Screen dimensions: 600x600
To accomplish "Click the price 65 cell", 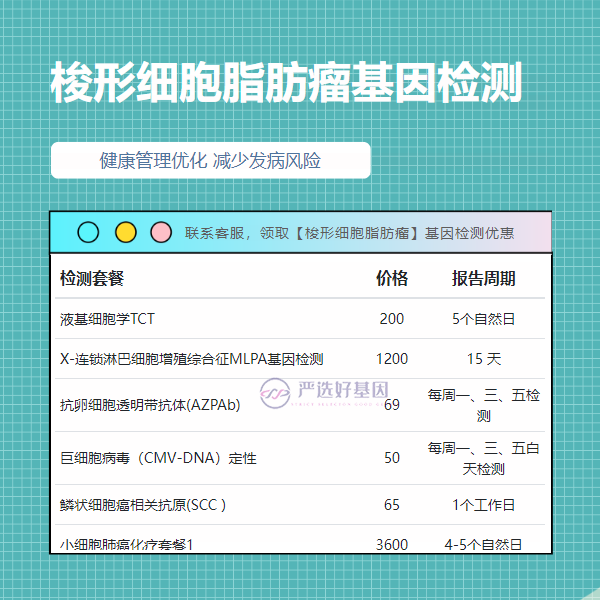I will [392, 505].
